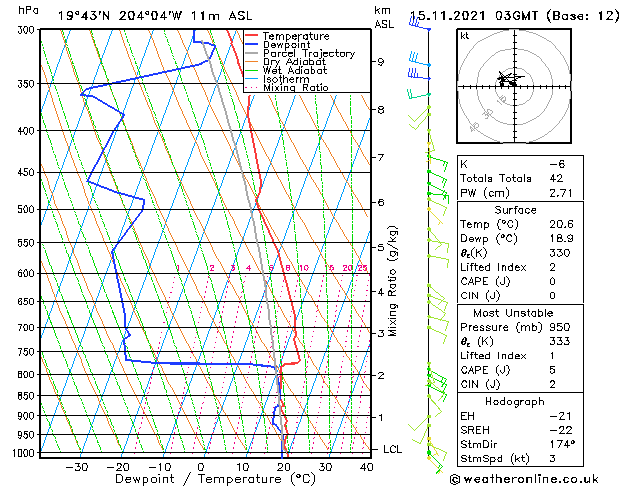The image size is (629, 486).
Task: Click the 600 hPa pressure label
Action: point(28,273)
